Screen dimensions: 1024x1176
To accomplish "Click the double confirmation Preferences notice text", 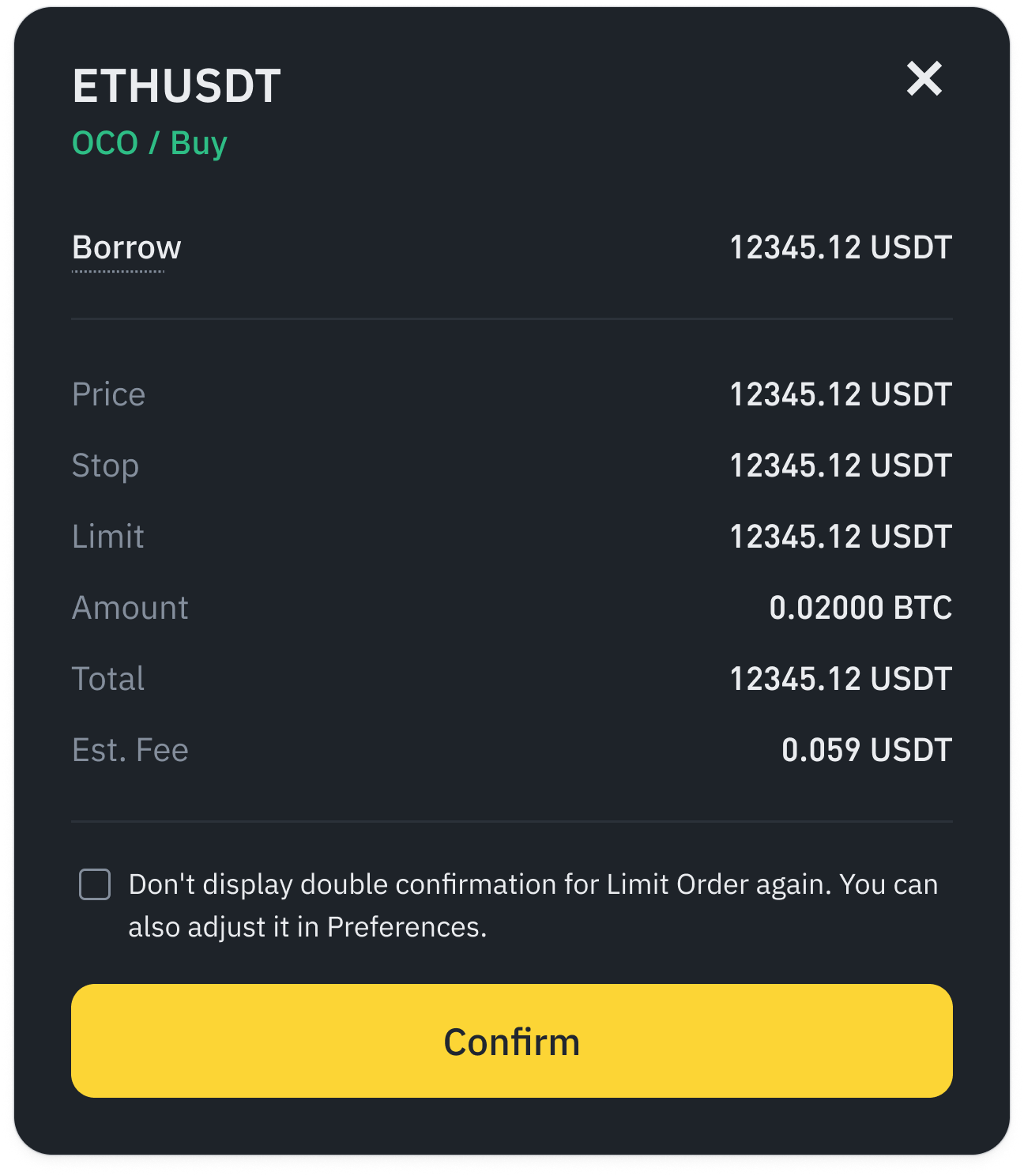I will (x=533, y=905).
